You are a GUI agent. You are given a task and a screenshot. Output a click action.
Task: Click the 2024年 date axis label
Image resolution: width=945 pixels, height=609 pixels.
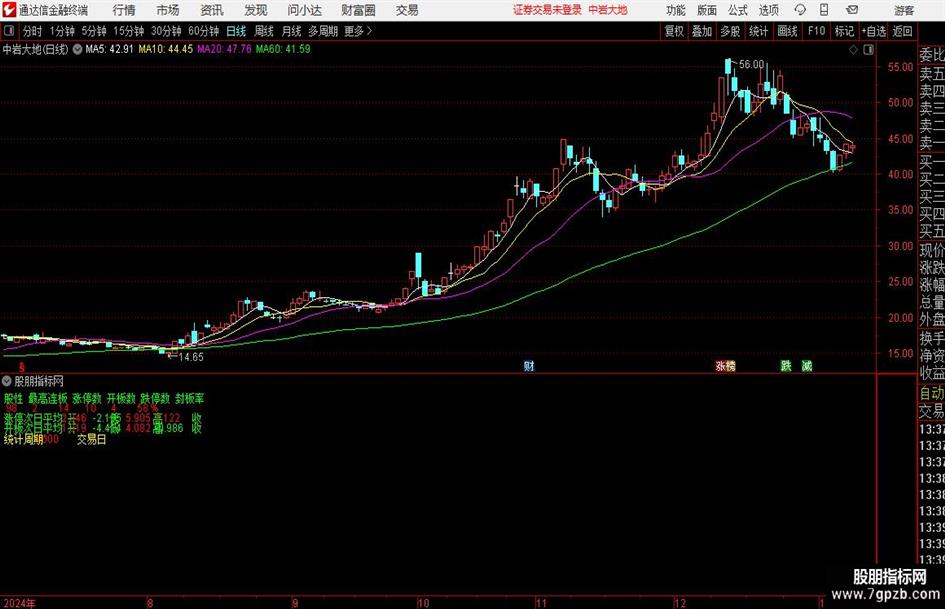pyautogui.click(x=19, y=603)
